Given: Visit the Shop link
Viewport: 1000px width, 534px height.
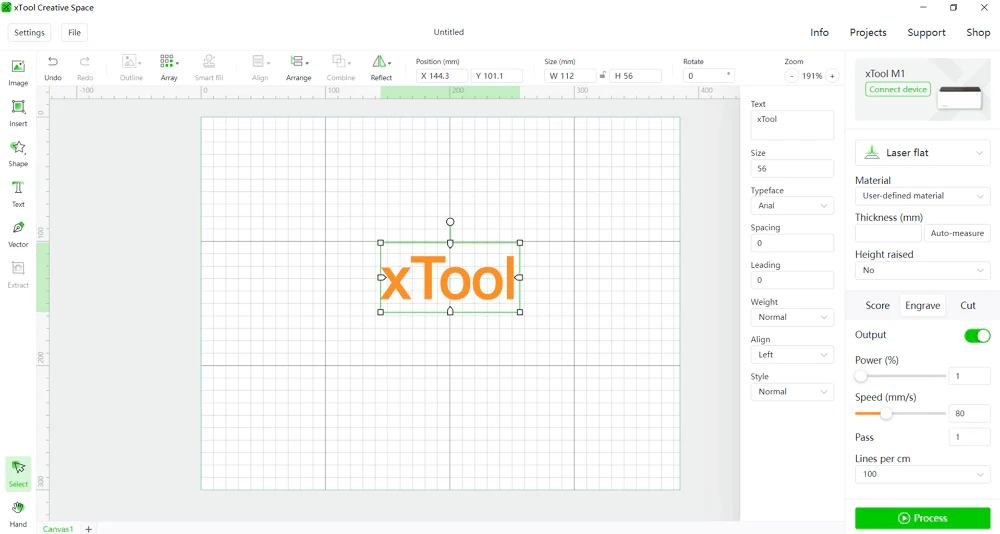Looking at the screenshot, I should click(978, 33).
